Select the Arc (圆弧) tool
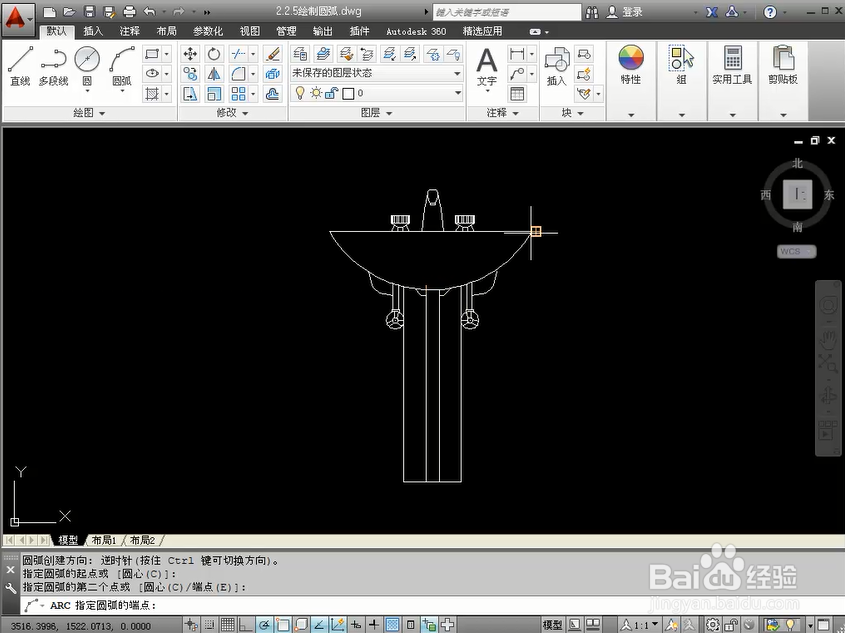Screen dimensions: 845x633 (122, 66)
